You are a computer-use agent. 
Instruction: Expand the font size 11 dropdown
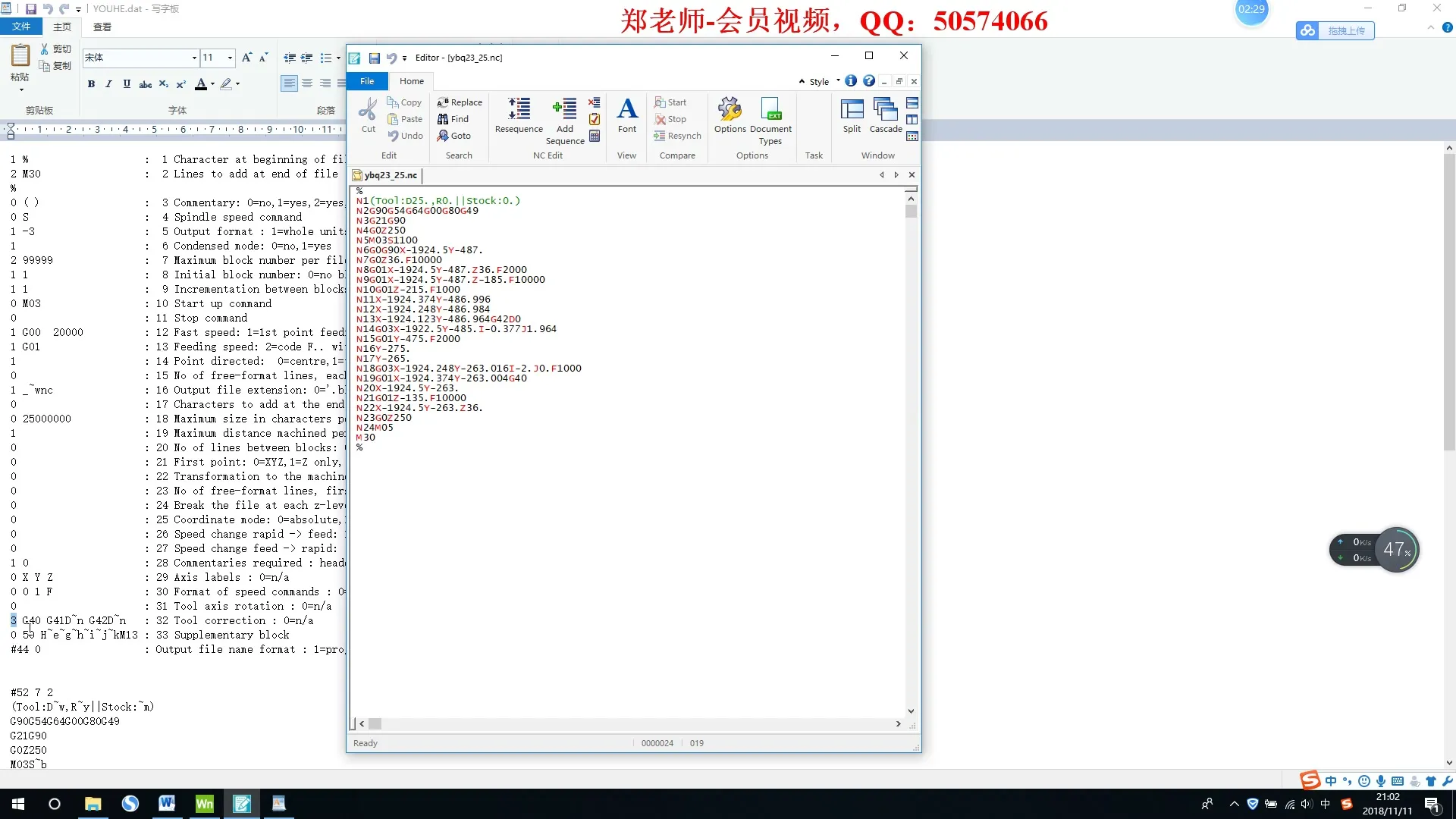pos(230,58)
